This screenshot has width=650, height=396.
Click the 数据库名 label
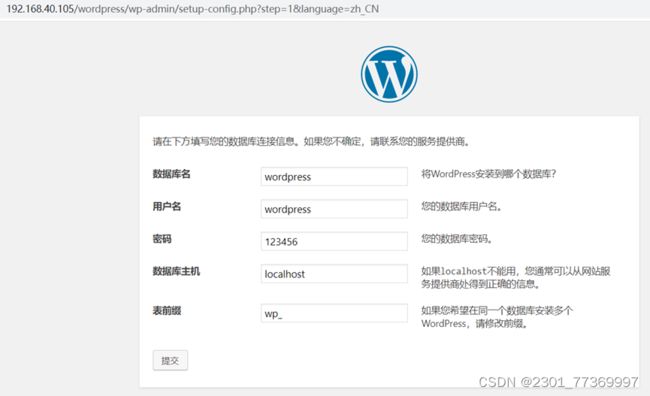point(172,174)
